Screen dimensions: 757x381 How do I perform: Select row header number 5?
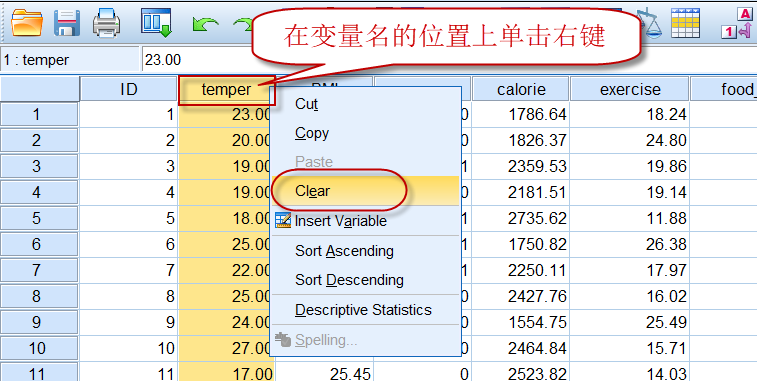pos(39,218)
